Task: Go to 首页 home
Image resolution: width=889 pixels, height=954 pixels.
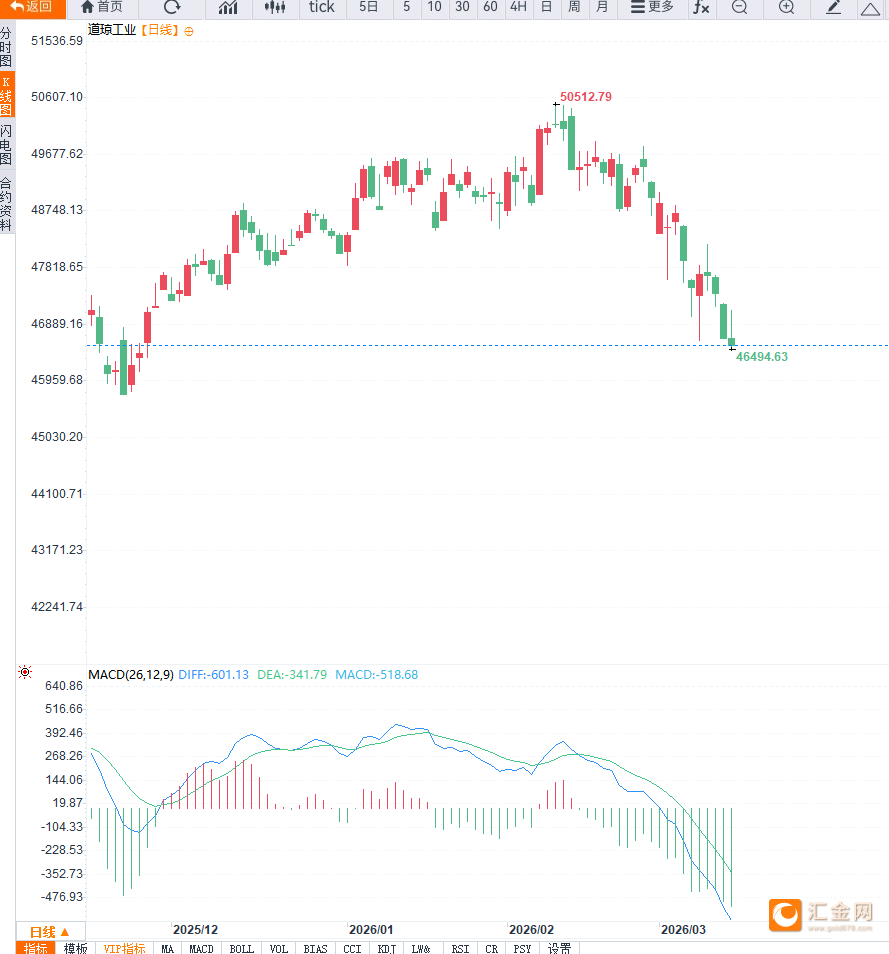Action: tap(102, 7)
